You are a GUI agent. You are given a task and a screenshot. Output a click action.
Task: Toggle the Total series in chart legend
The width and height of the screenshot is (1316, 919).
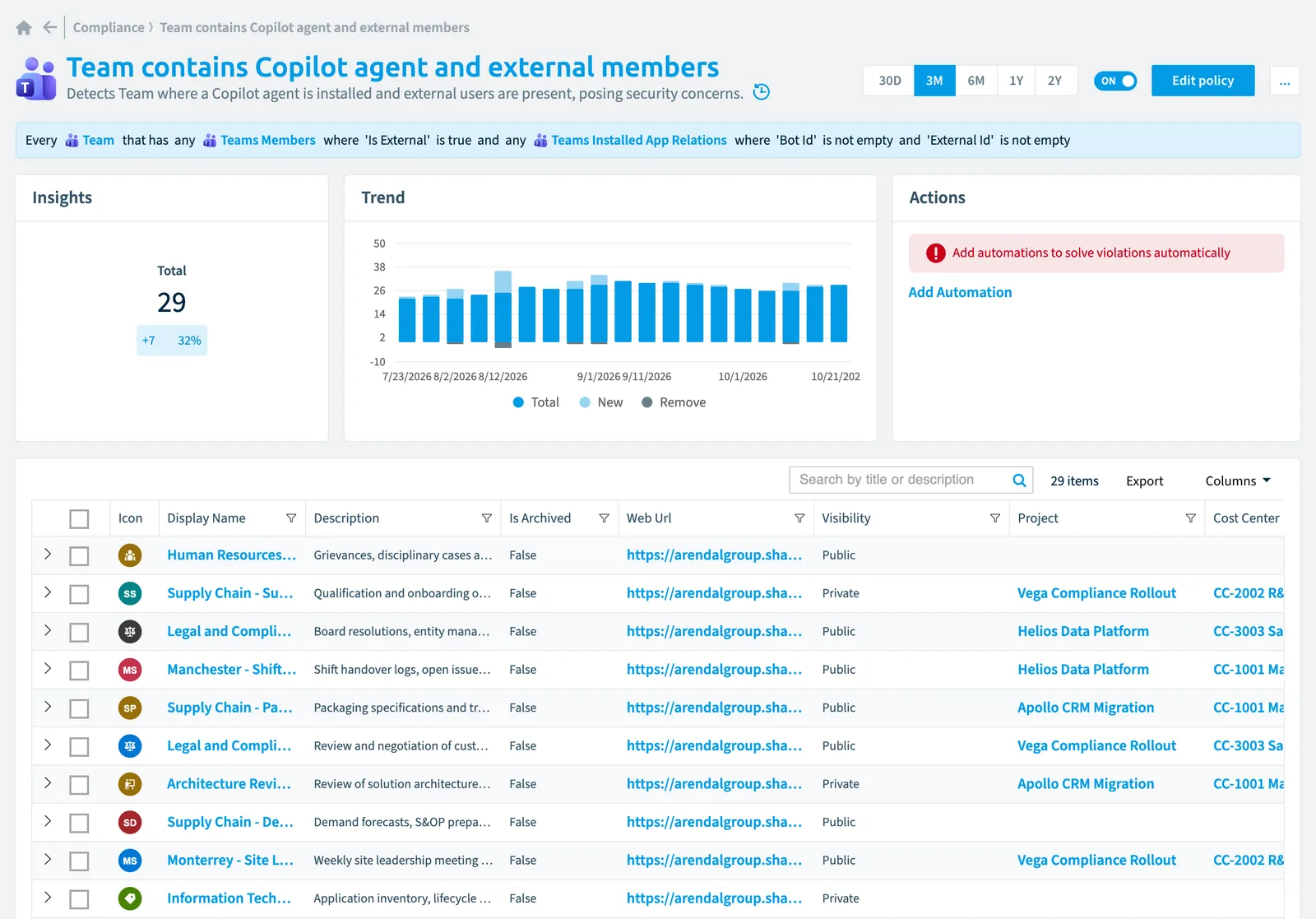(x=535, y=402)
